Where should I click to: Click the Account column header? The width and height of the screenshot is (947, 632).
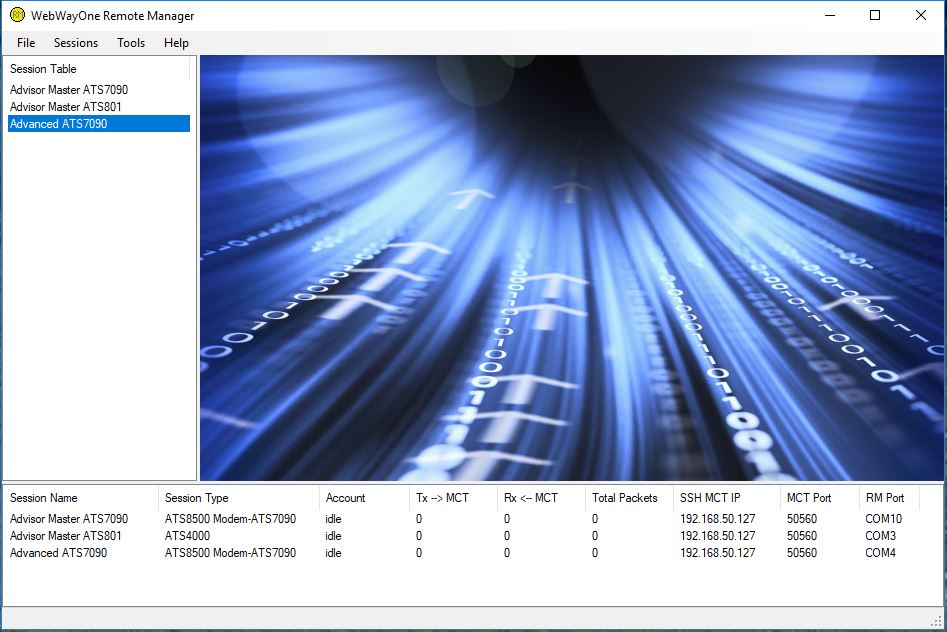tap(346, 498)
